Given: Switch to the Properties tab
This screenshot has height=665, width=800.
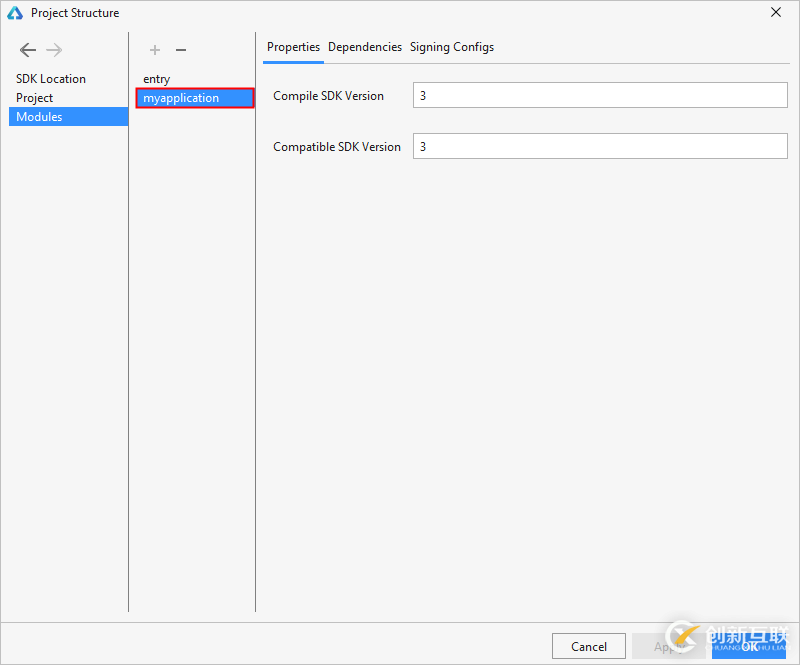Looking at the screenshot, I should coord(293,47).
